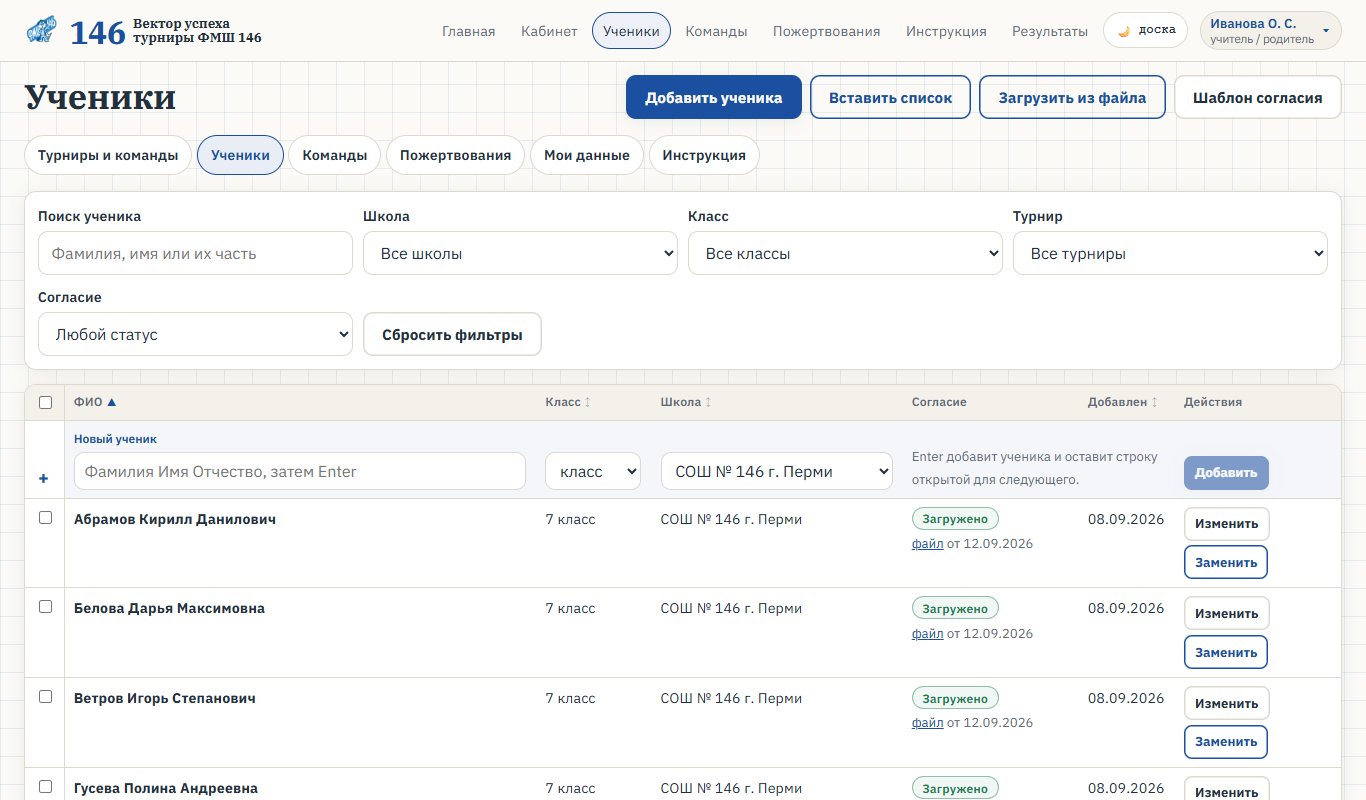Screen dimensions: 1366x800
Task: Click the Добавить ученика button
Action: (x=713, y=97)
